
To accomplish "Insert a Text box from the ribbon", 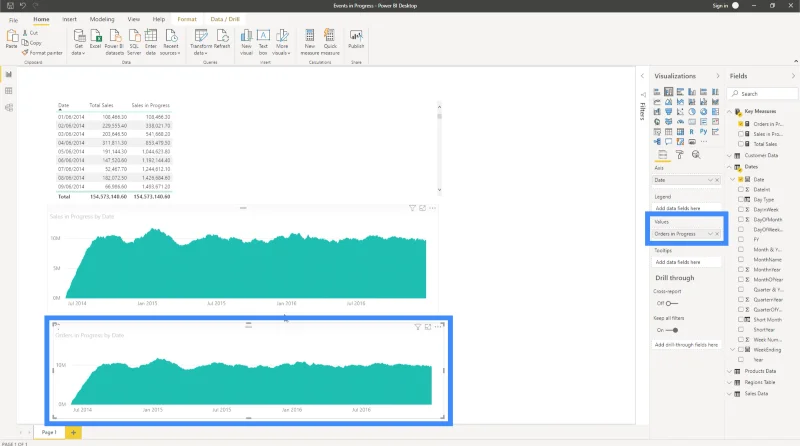I will tap(263, 42).
